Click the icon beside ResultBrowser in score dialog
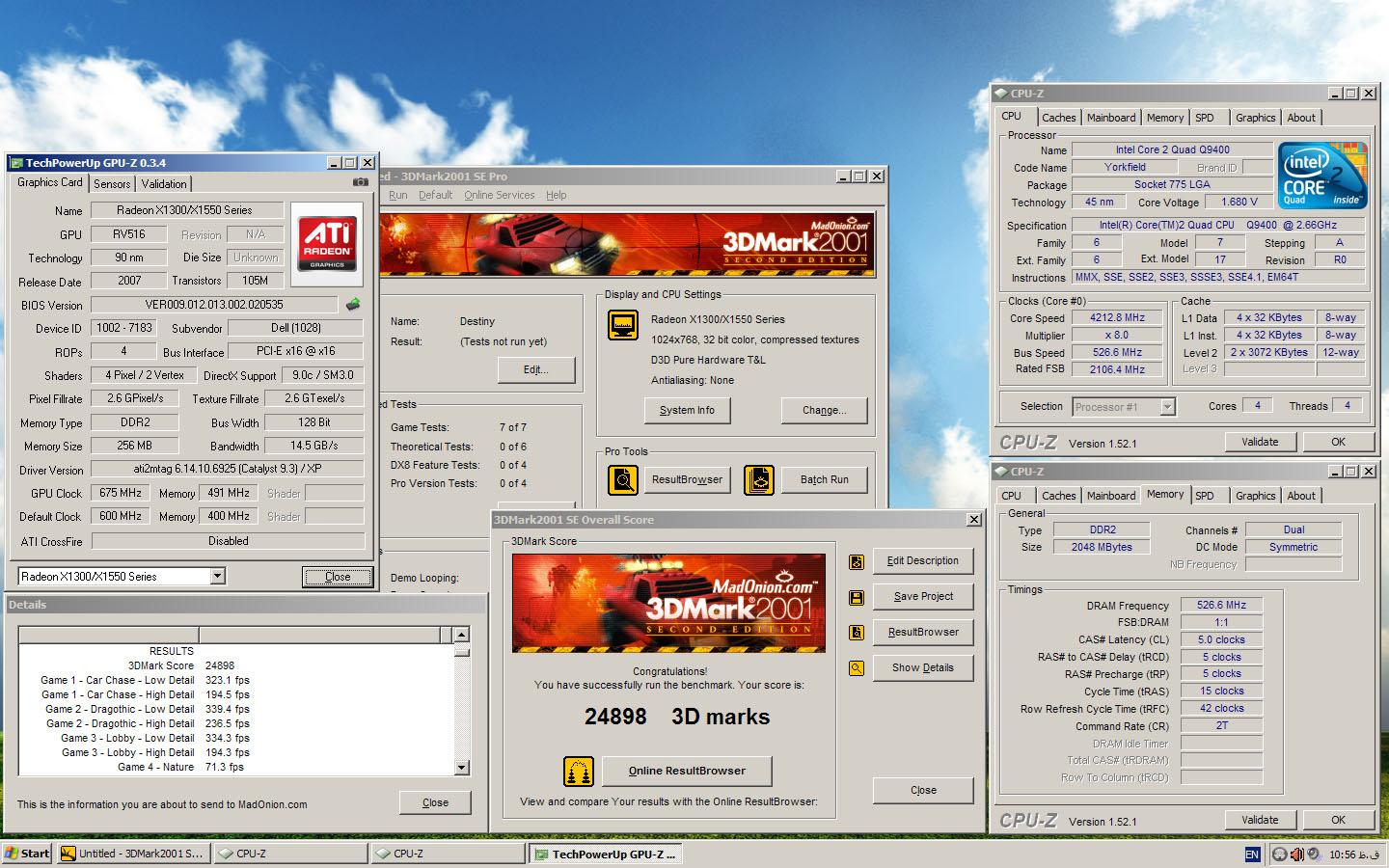The height and width of the screenshot is (868, 1389). (856, 633)
